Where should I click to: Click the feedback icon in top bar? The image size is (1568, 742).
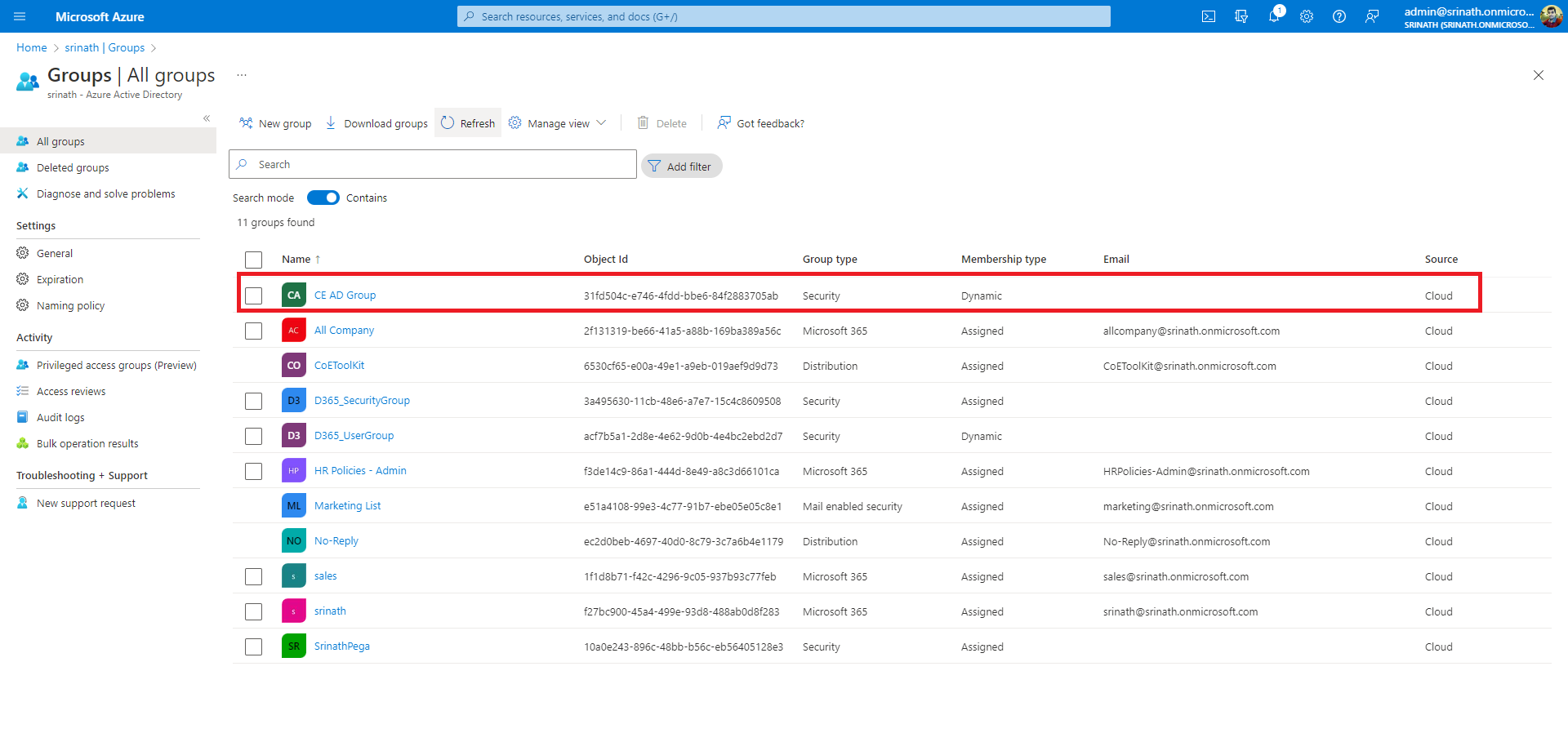(x=1372, y=16)
